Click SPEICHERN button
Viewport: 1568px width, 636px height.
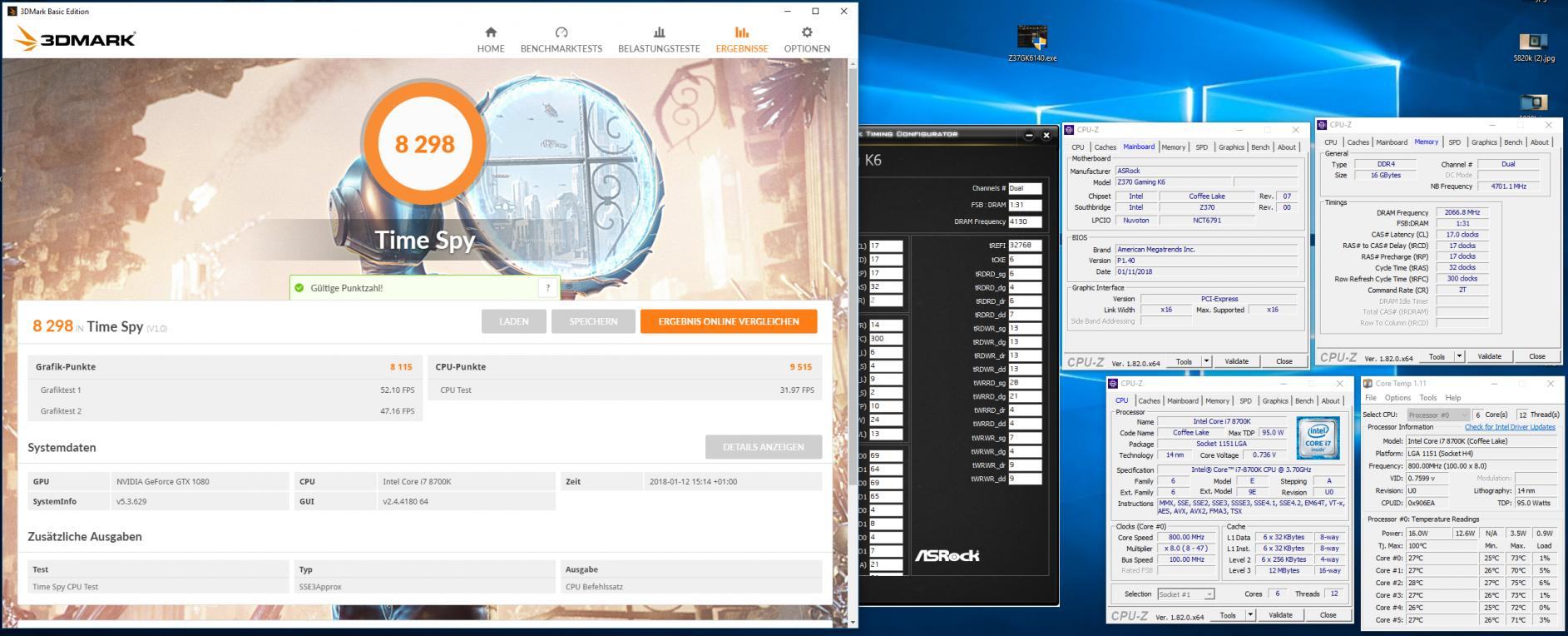tap(593, 321)
